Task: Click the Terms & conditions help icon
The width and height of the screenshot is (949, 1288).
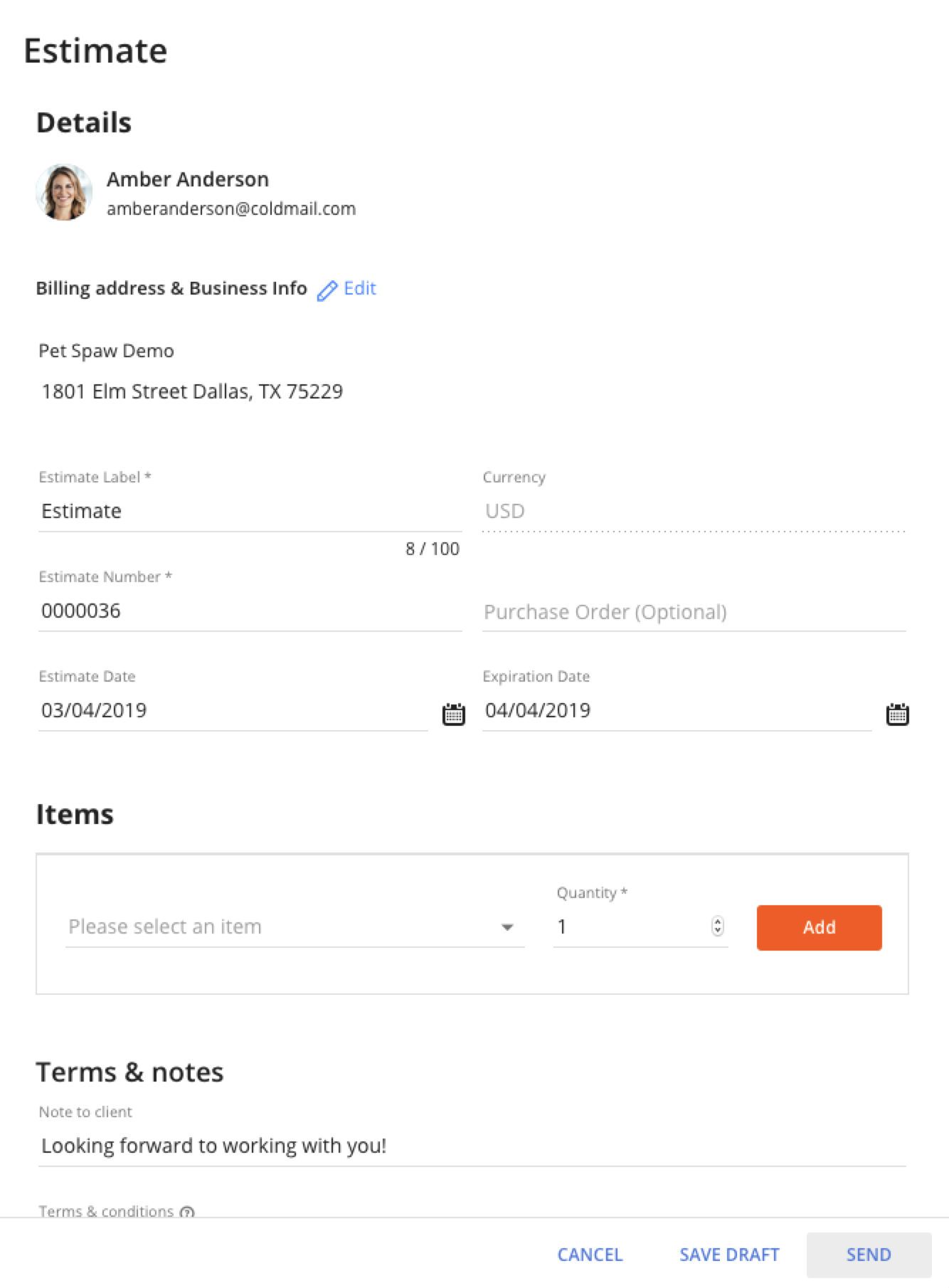Action: 187,1211
